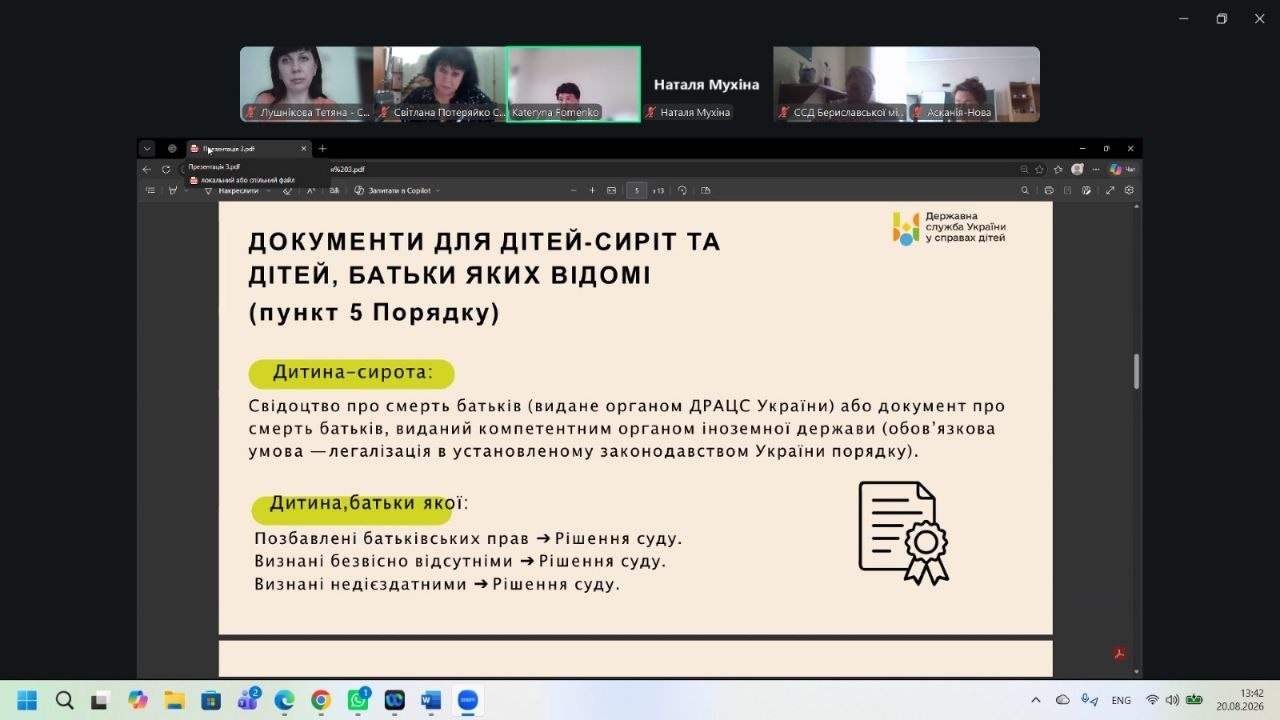Select the highlight tool in PDF toolbar

click(173, 190)
